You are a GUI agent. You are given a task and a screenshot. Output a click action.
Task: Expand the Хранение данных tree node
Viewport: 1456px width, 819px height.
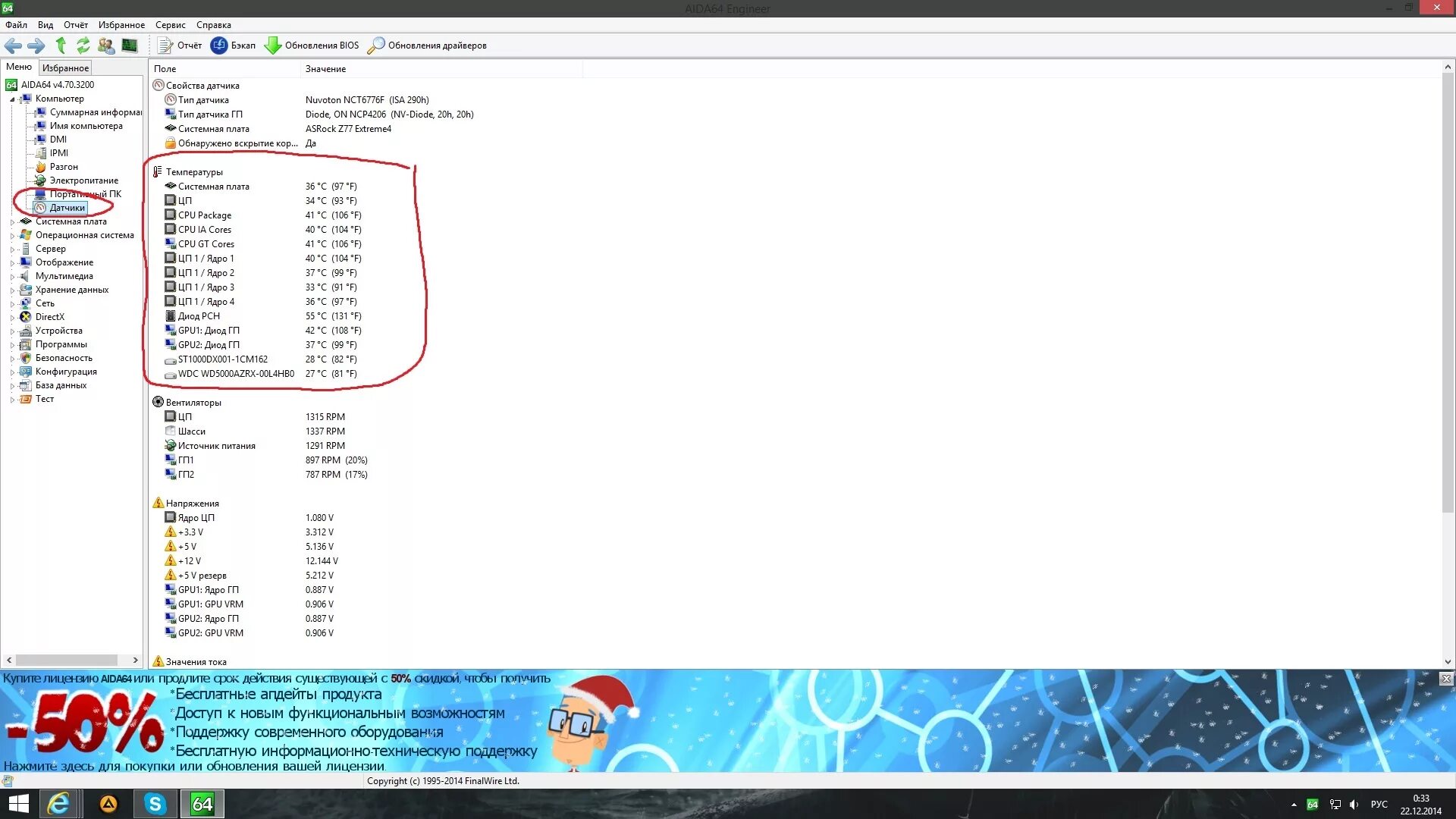(x=12, y=290)
